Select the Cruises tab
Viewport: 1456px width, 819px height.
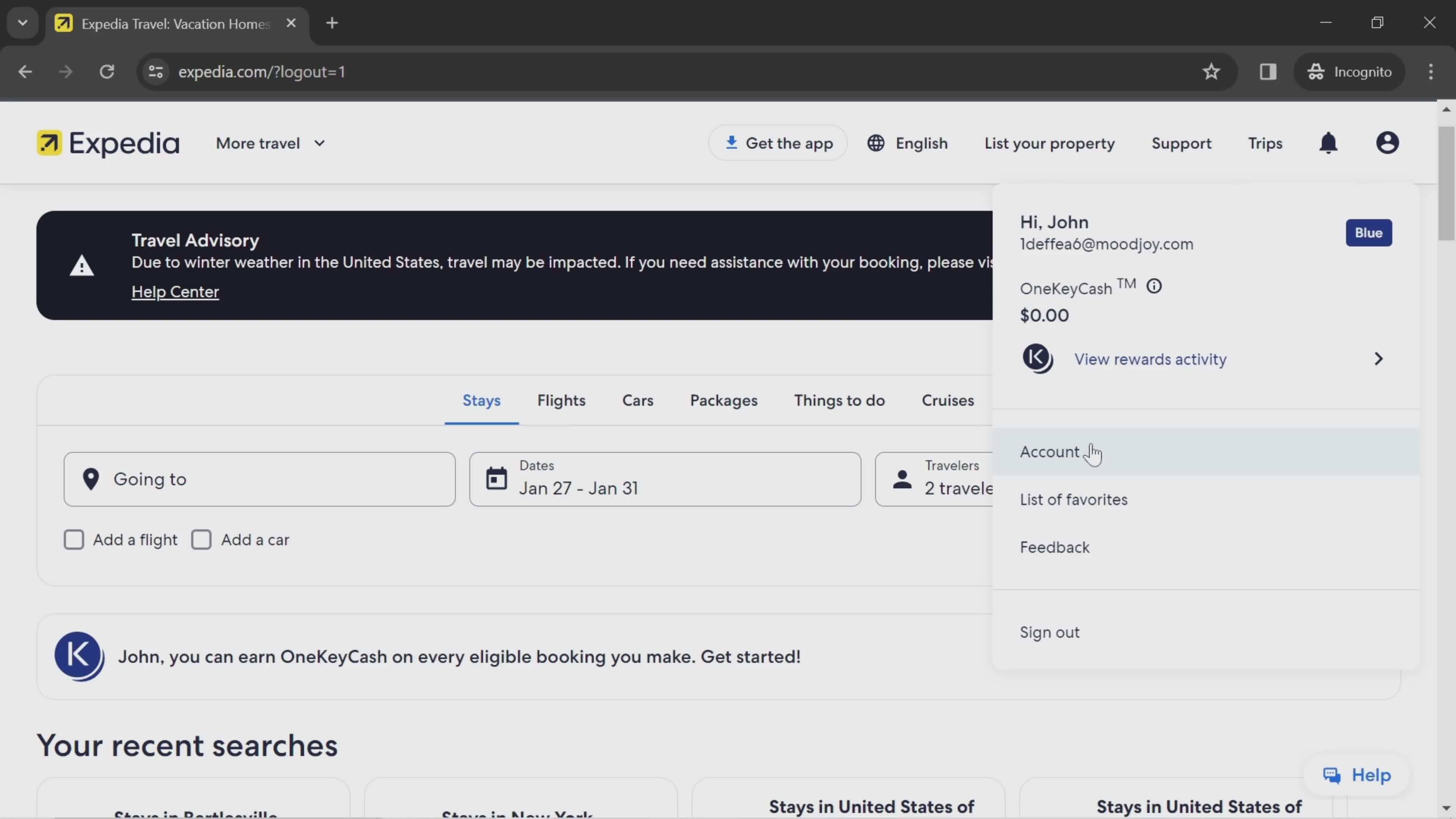tap(947, 400)
